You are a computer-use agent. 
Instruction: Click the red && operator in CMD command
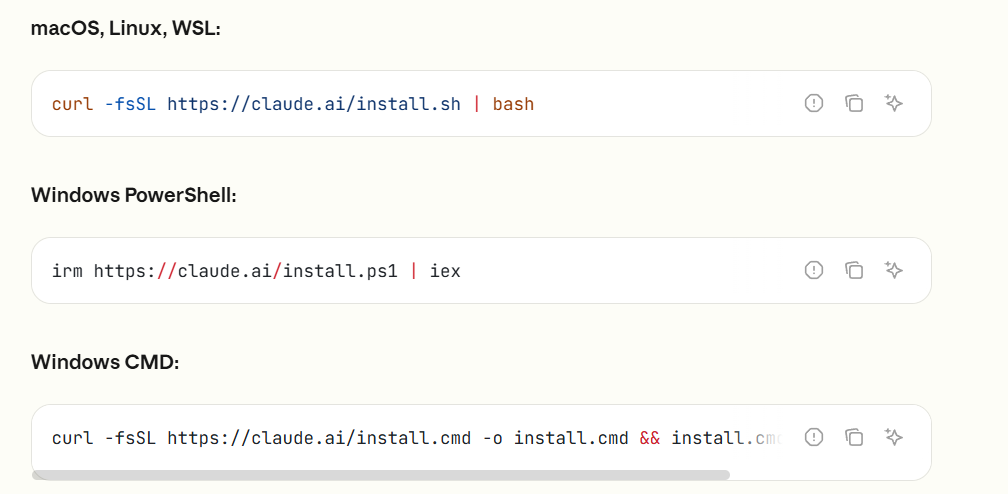(x=650, y=438)
